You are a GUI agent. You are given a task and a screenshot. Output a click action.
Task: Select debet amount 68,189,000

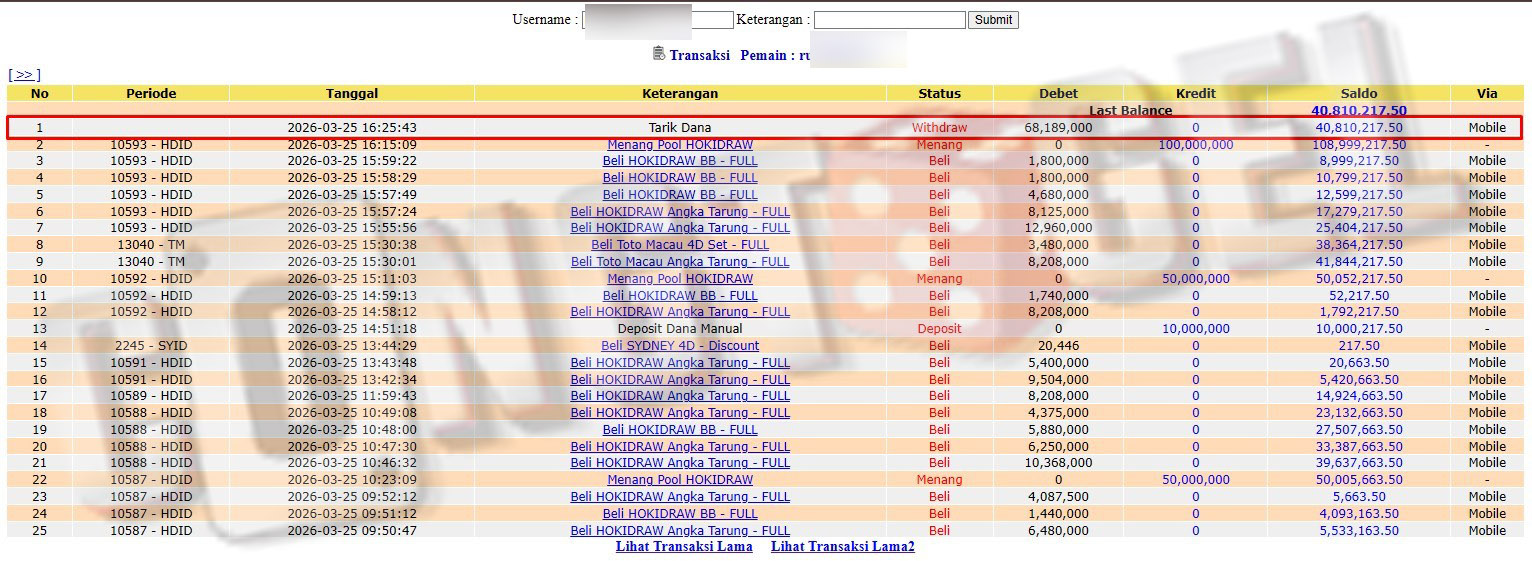coord(1058,128)
